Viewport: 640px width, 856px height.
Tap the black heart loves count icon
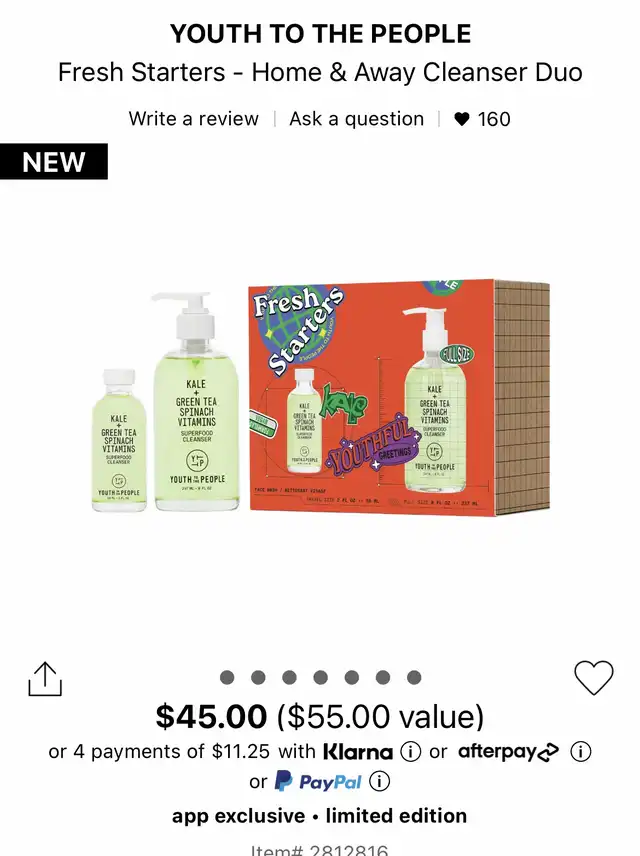tap(462, 118)
